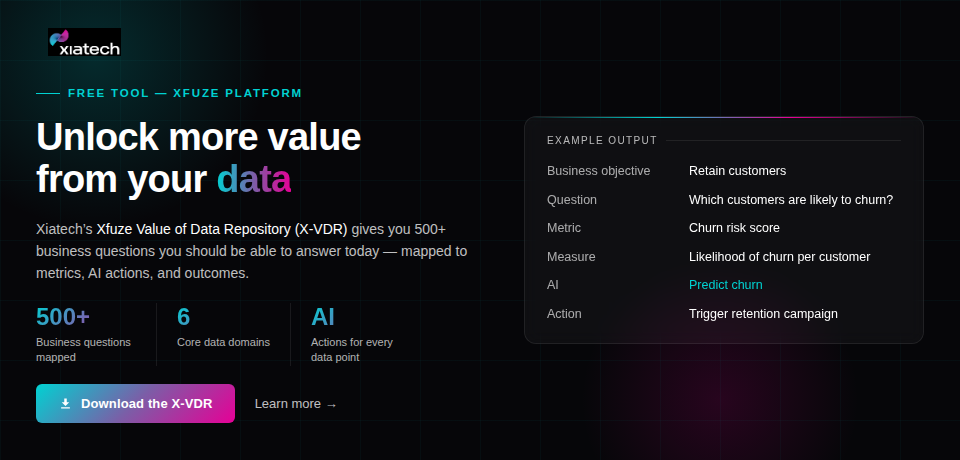Click the gradient word "data" in the heading
This screenshot has width=960, height=460.
pyautogui.click(x=254, y=179)
